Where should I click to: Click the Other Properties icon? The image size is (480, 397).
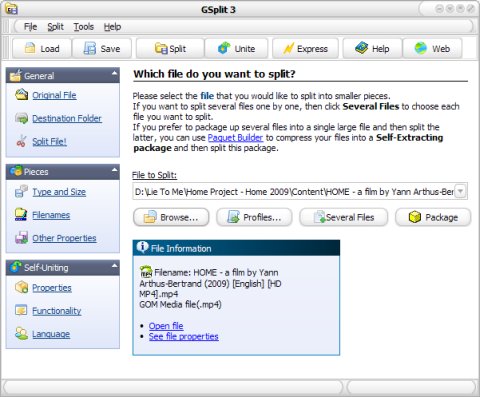coord(21,238)
